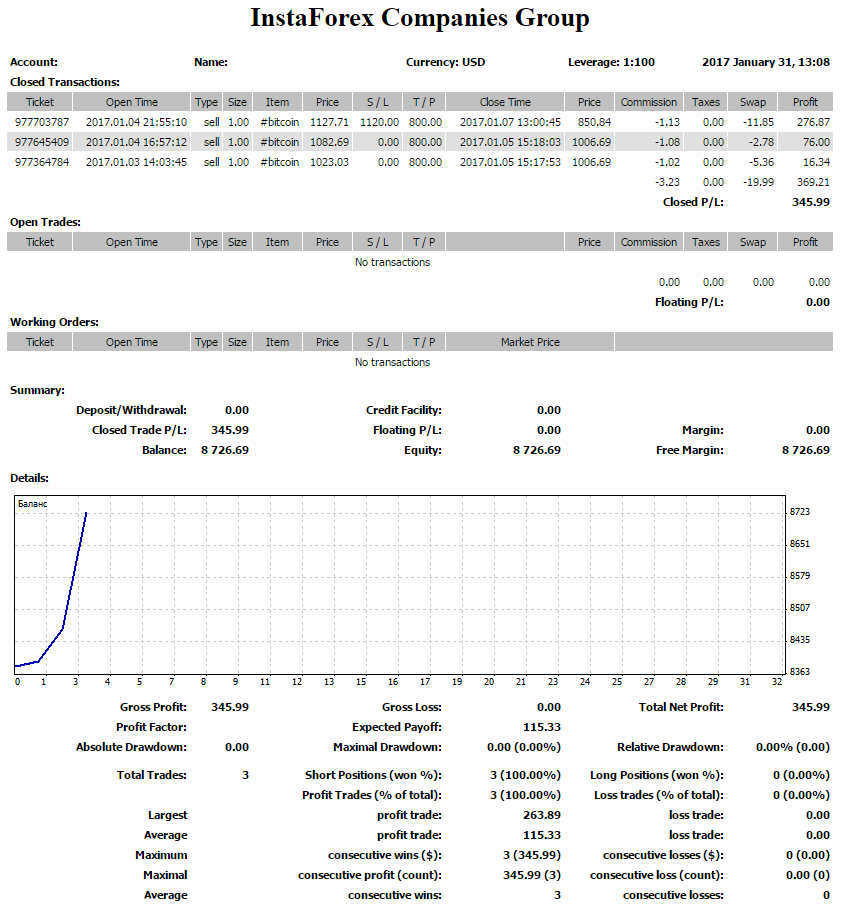842x913 pixels.
Task: Click the "Market Price" column header
Action: [530, 342]
